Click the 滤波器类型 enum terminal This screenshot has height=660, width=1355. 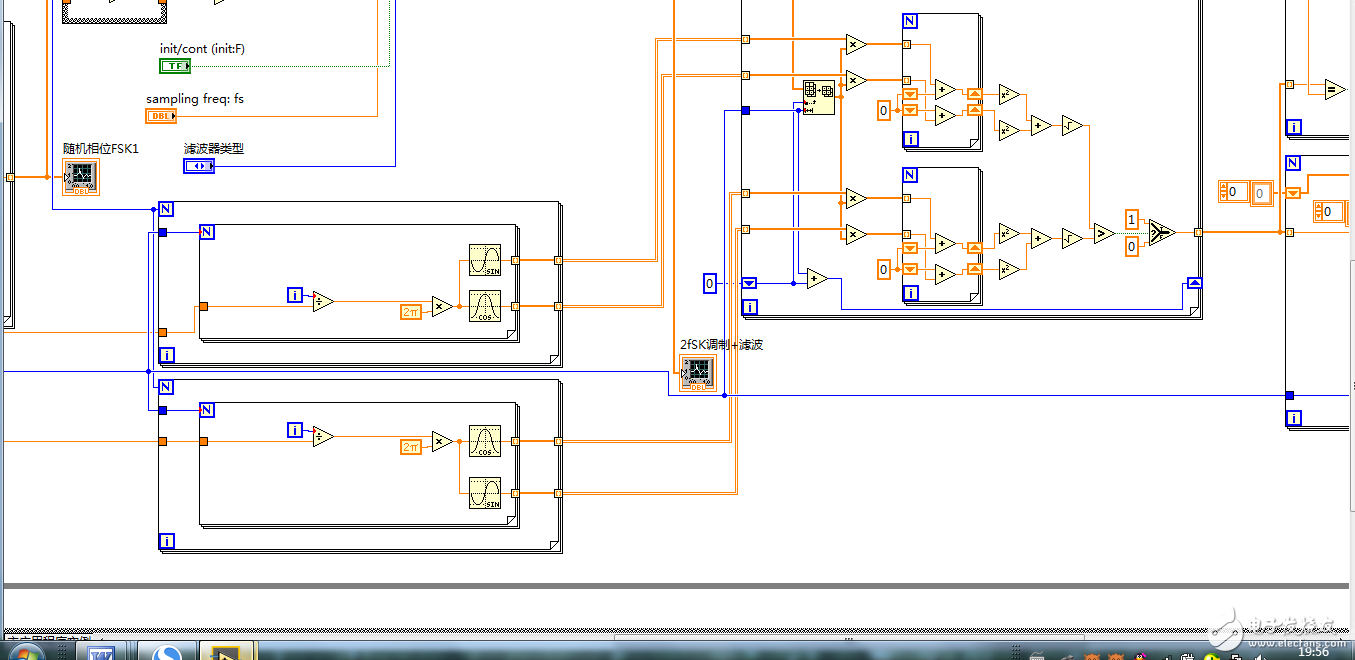198,166
